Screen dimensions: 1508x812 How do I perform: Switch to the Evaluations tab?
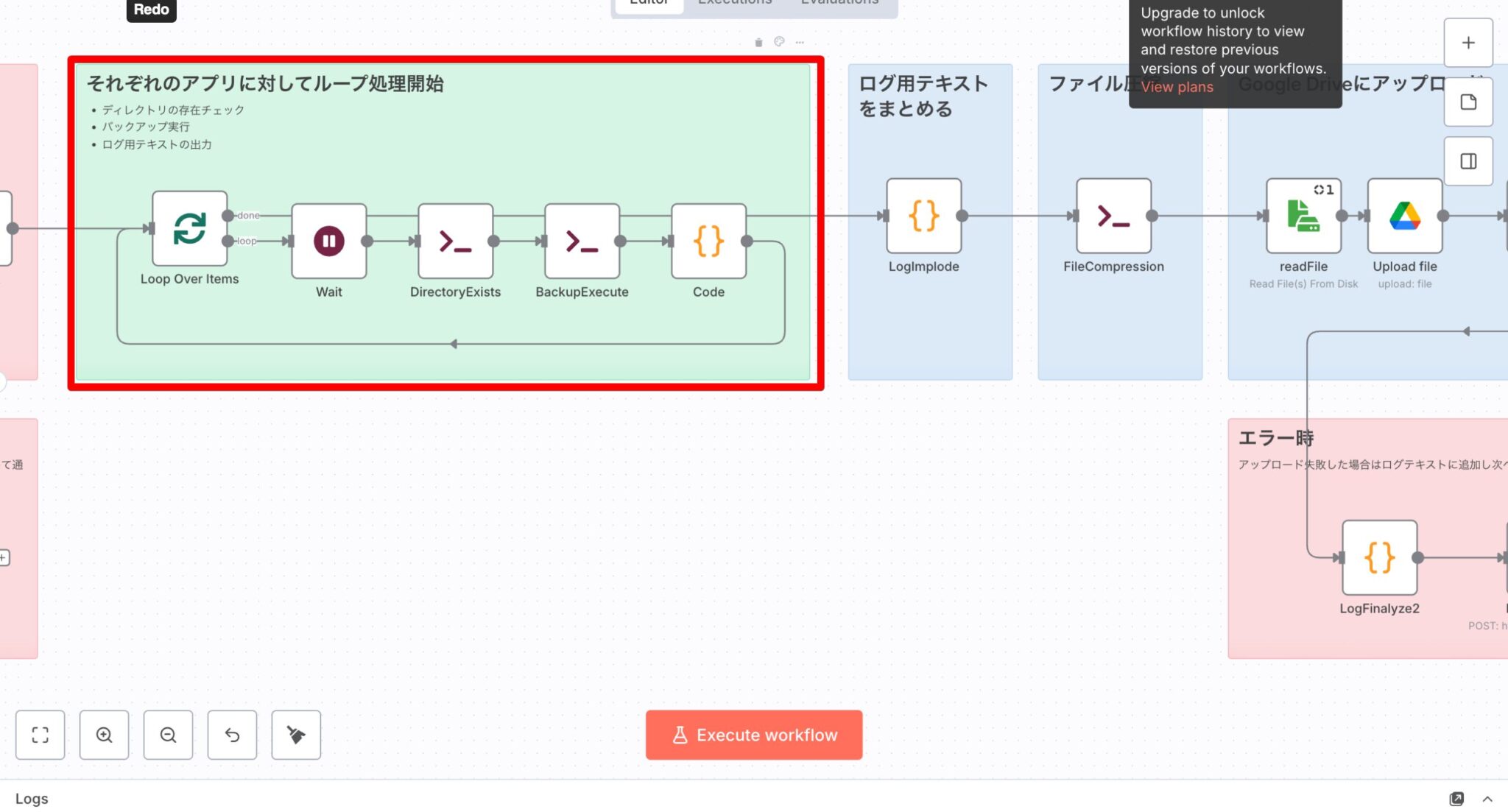(839, 3)
